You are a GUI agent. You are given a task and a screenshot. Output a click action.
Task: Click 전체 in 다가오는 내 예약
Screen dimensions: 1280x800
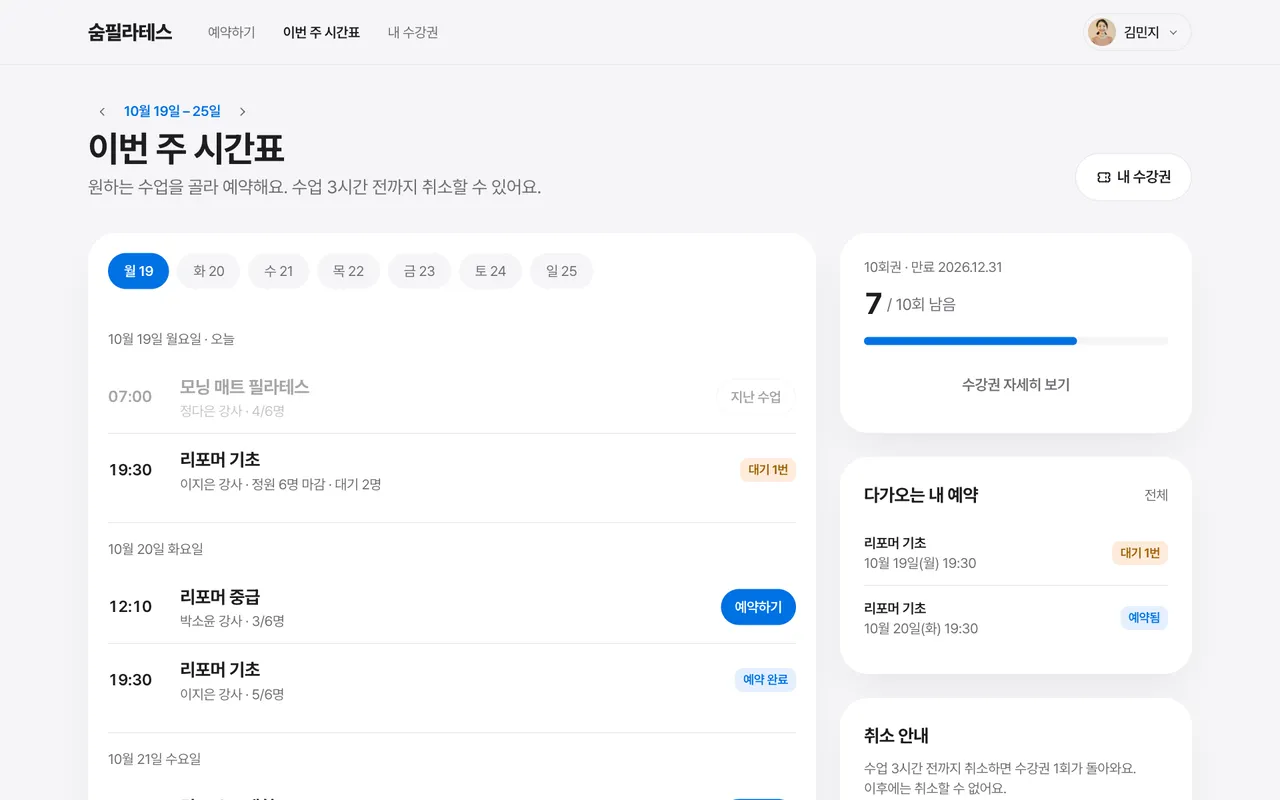click(x=1156, y=495)
